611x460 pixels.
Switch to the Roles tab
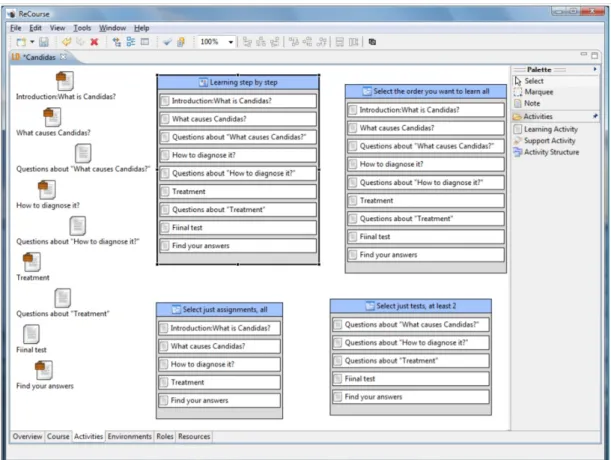point(165,437)
